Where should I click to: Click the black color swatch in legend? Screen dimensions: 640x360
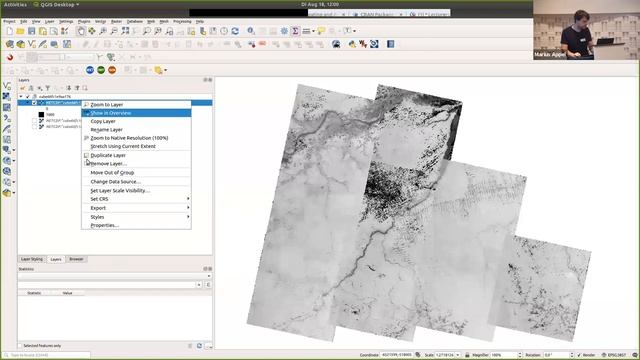click(x=41, y=115)
